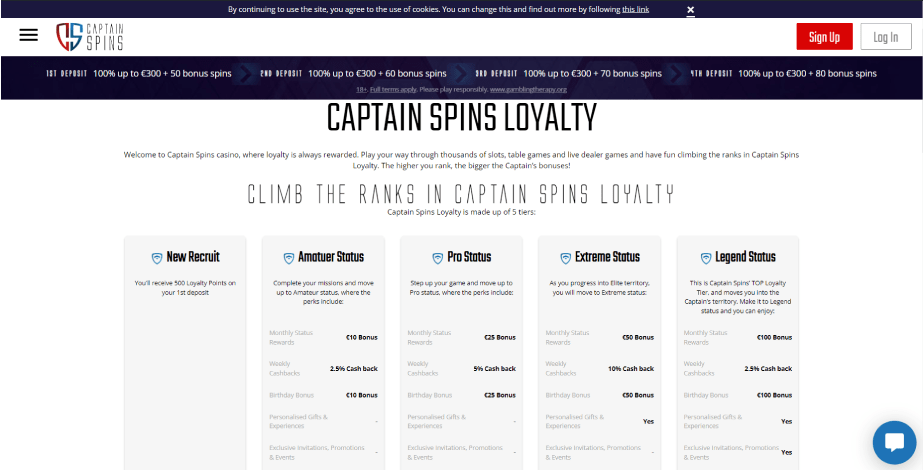
Task: Click the shield icon beside Amatuer Status
Action: pos(289,258)
